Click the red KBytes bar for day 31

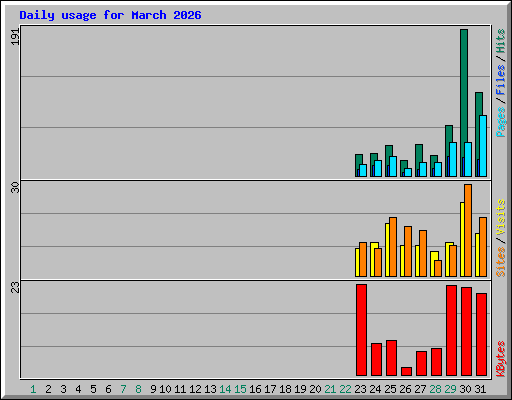(481, 334)
